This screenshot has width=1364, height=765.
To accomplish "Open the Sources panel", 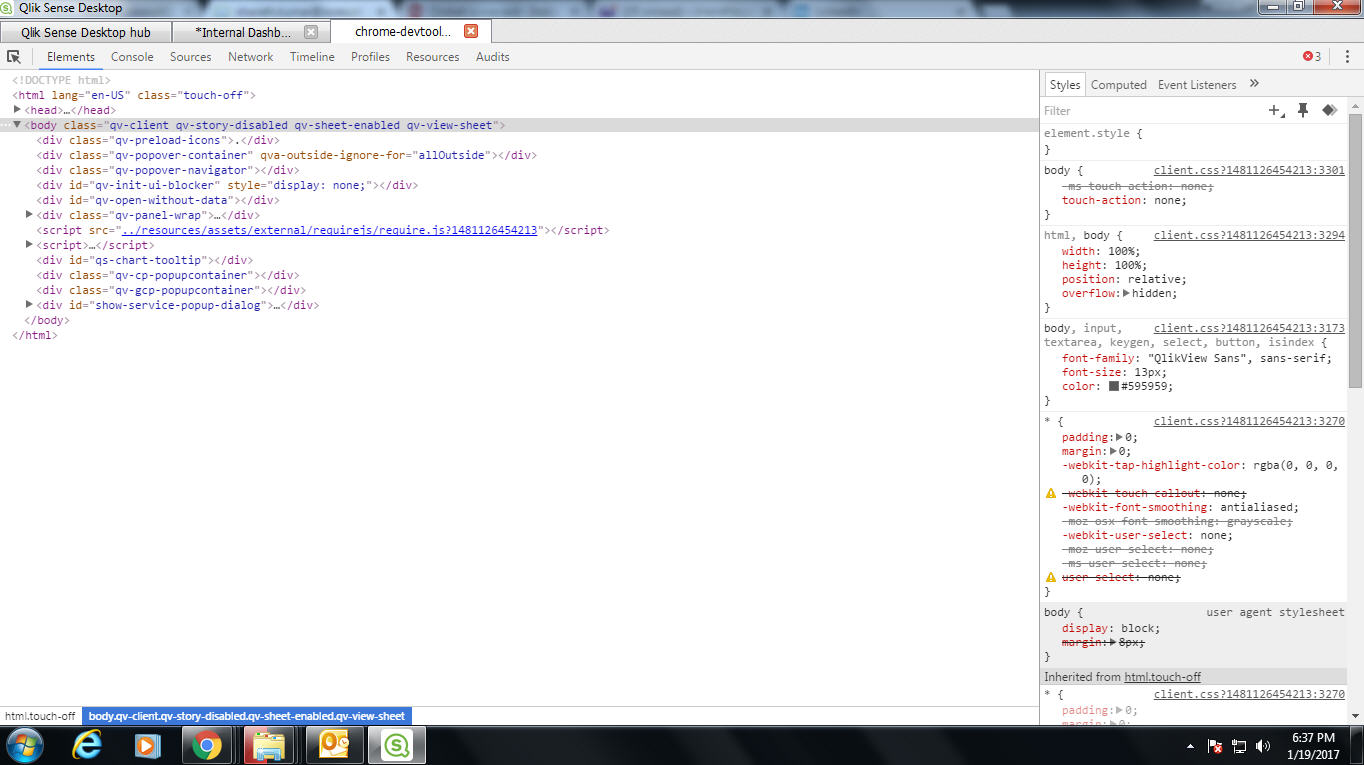I will (x=190, y=57).
